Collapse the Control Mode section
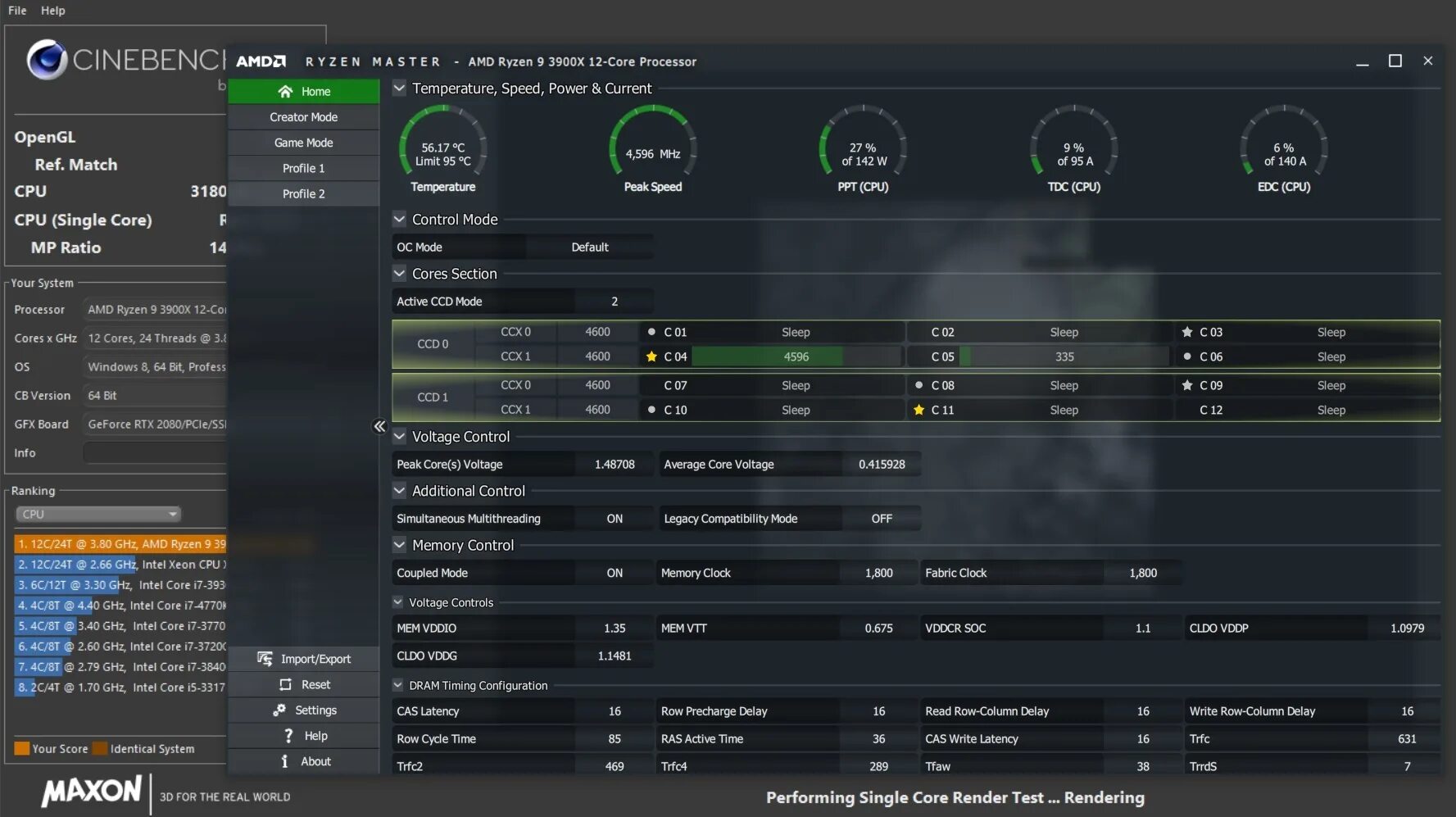 [399, 219]
